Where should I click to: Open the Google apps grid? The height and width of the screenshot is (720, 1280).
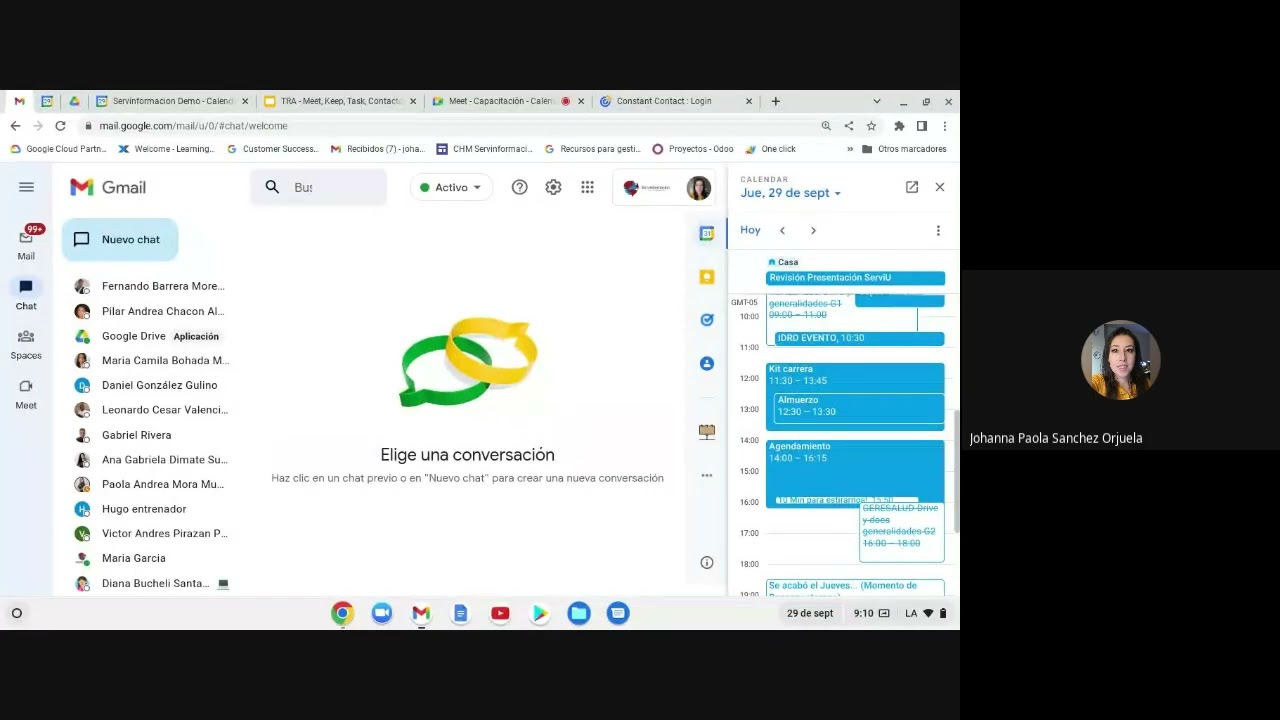[x=587, y=187]
